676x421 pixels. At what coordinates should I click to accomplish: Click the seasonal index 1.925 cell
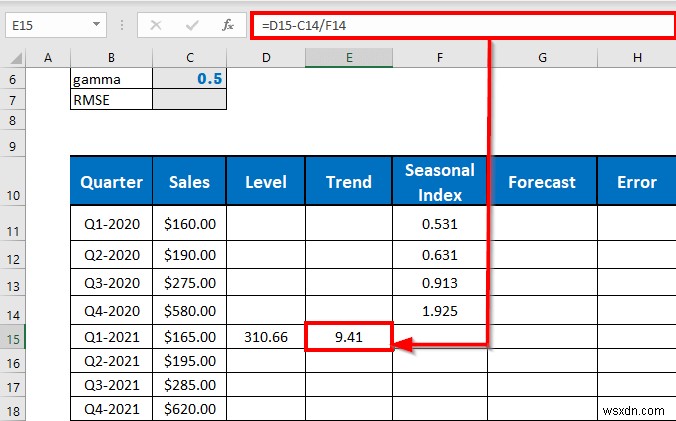coord(440,310)
